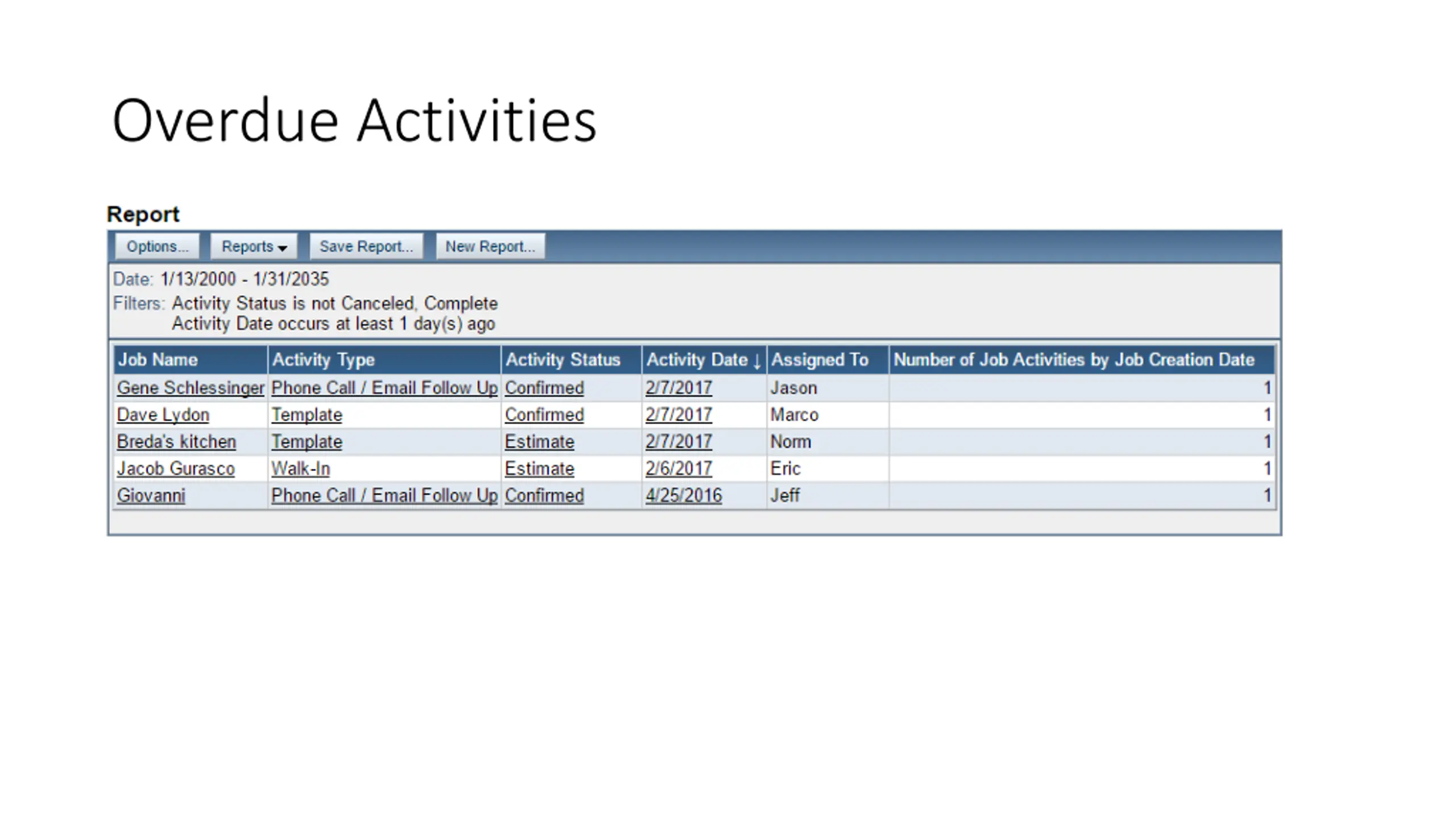Click Gene Schlessinger's Confirmed status
The width and height of the screenshot is (1456, 819).
[544, 388]
